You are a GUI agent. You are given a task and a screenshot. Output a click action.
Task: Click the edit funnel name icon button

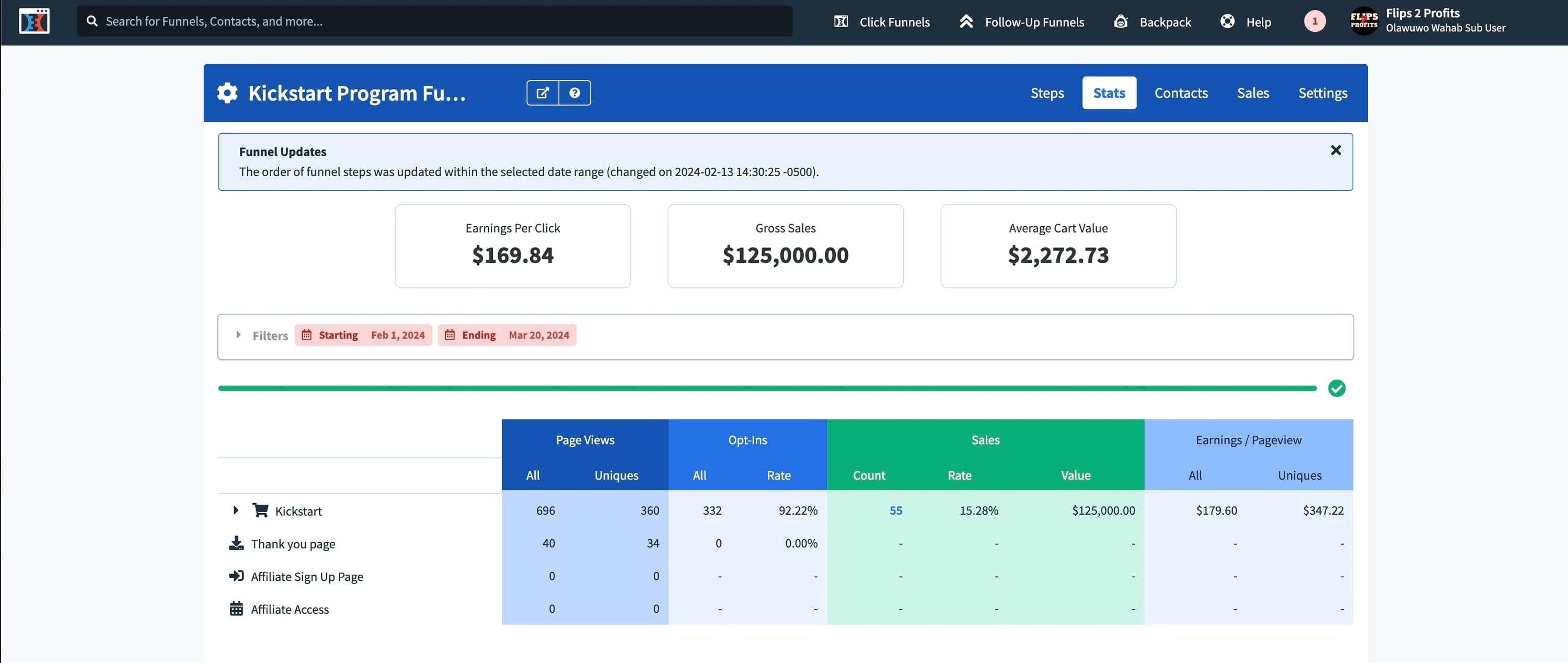543,93
